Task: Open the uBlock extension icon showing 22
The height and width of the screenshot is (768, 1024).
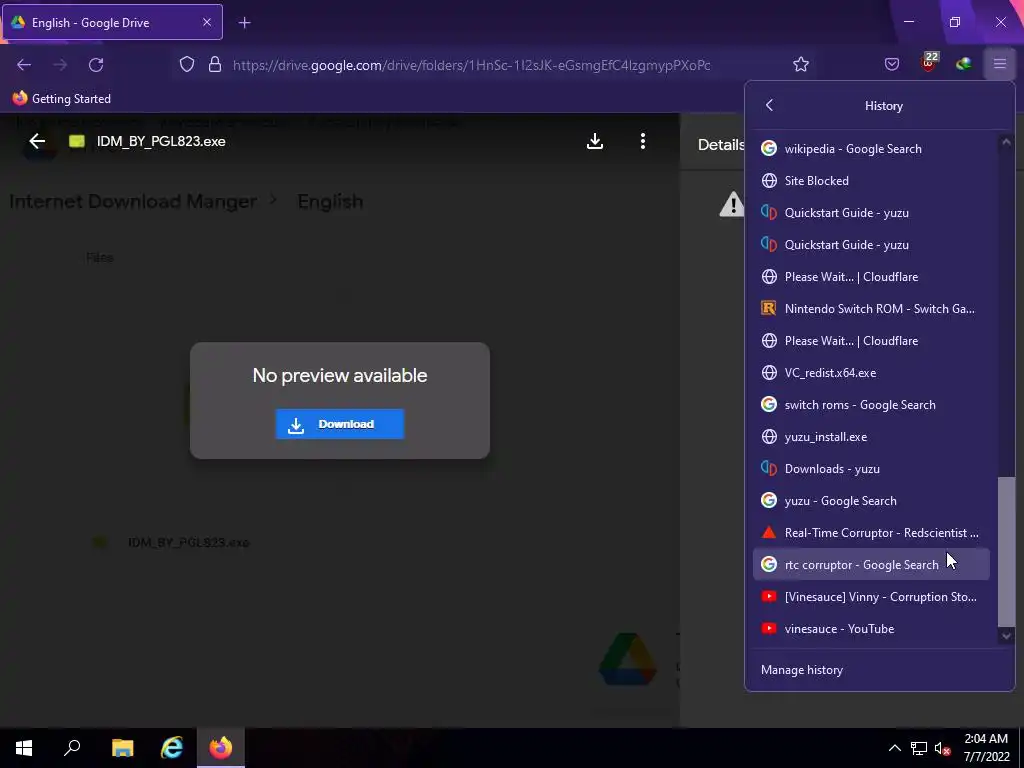Action: [x=929, y=62]
